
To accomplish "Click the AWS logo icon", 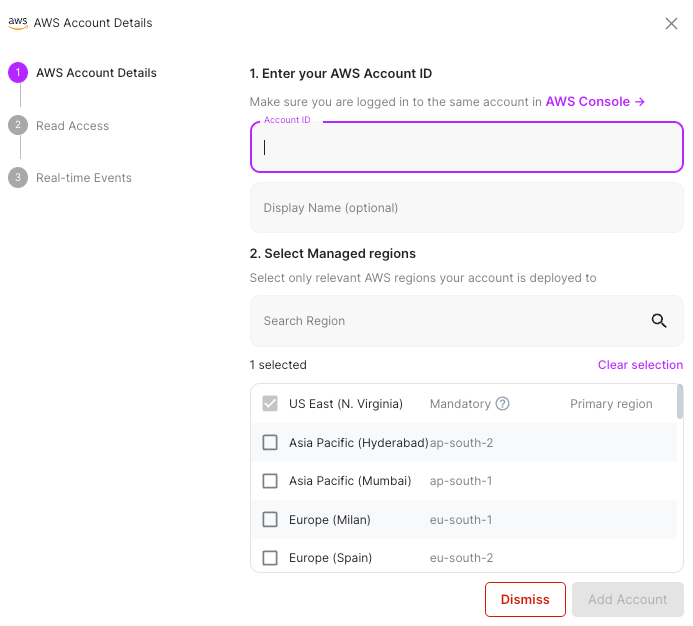I will click(x=18, y=23).
